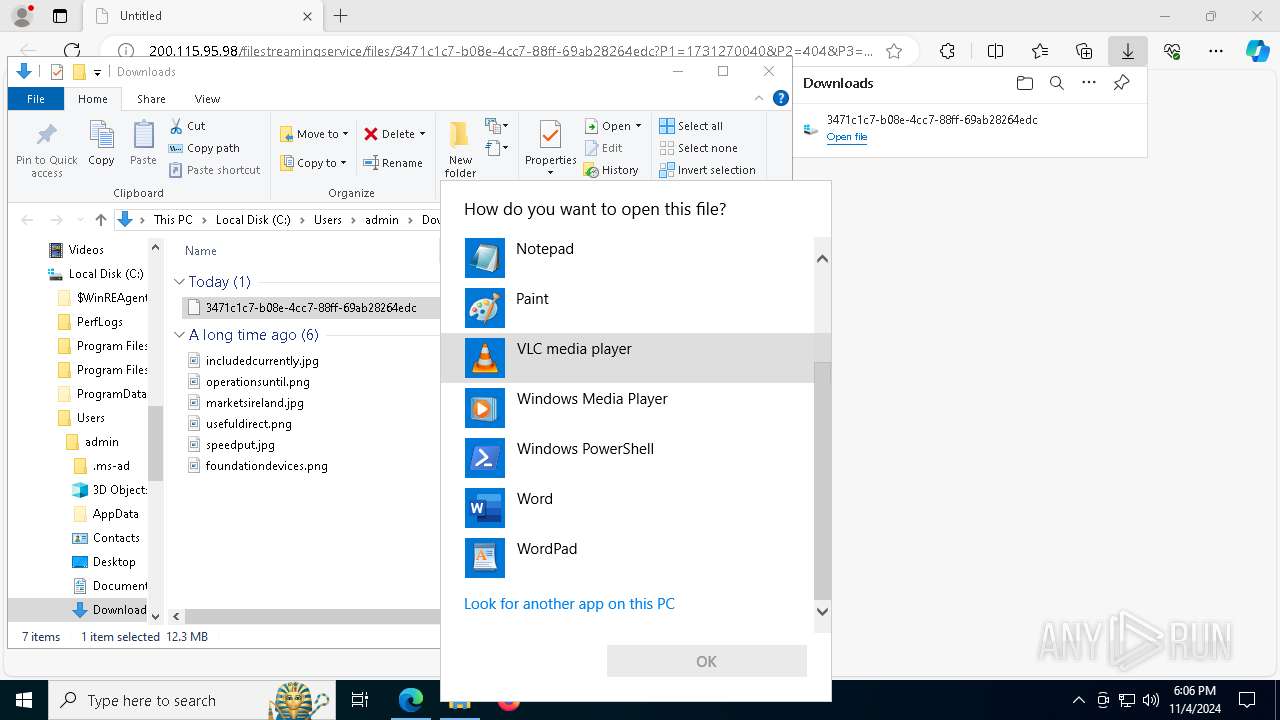Open the Delete dropdown arrow

point(422,134)
